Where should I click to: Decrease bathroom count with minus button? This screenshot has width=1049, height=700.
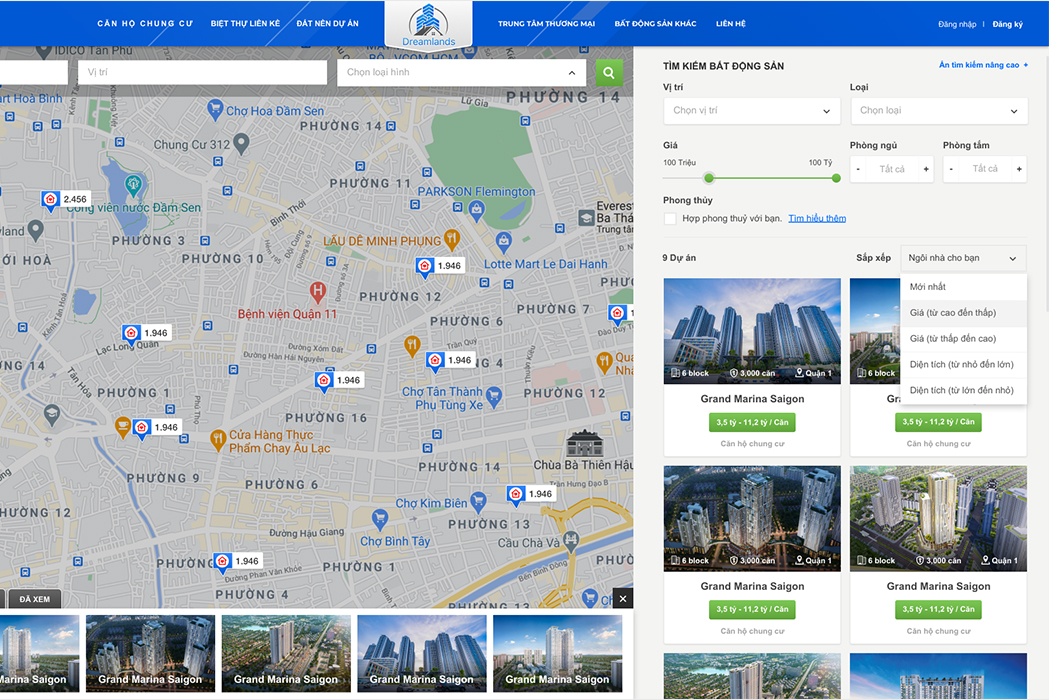coord(951,169)
